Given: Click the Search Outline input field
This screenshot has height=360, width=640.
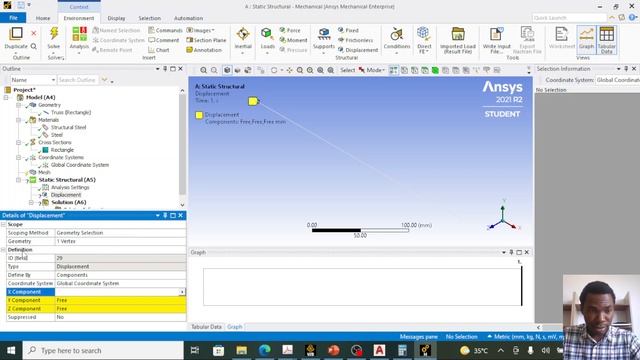Looking at the screenshot, I should pyautogui.click(x=78, y=80).
